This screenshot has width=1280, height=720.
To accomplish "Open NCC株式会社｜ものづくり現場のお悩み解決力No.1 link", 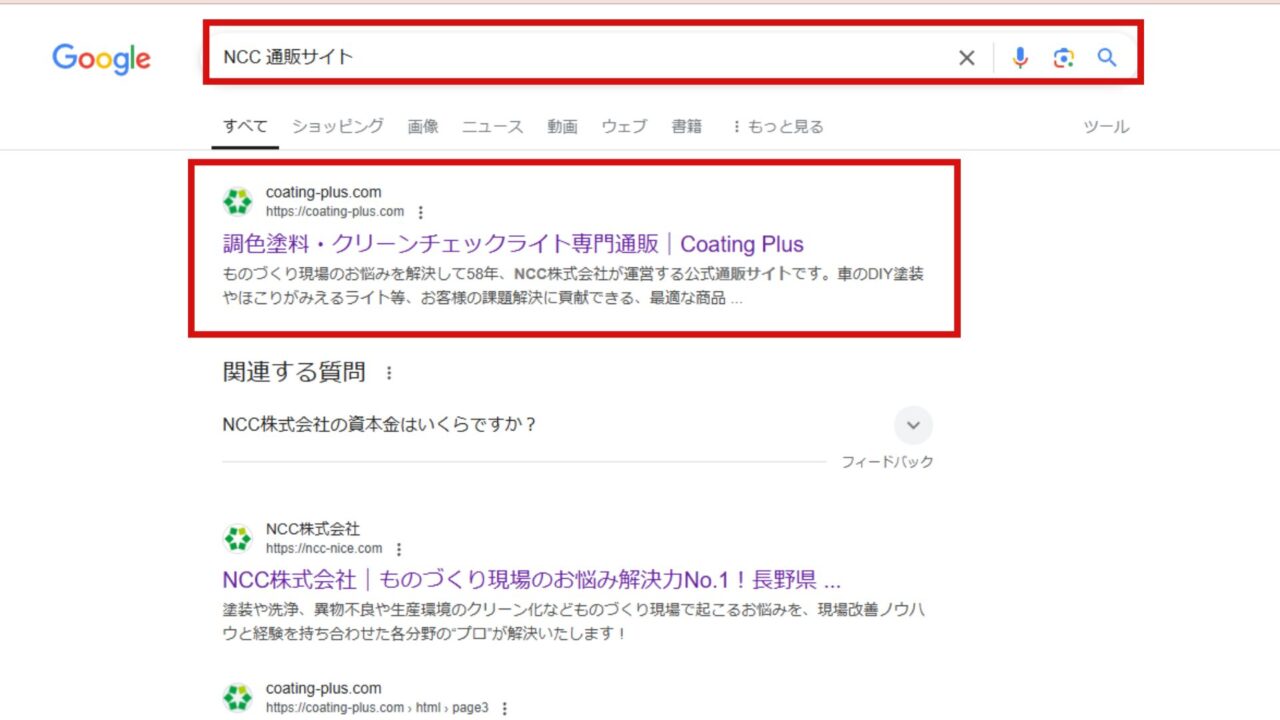I will click(531, 580).
